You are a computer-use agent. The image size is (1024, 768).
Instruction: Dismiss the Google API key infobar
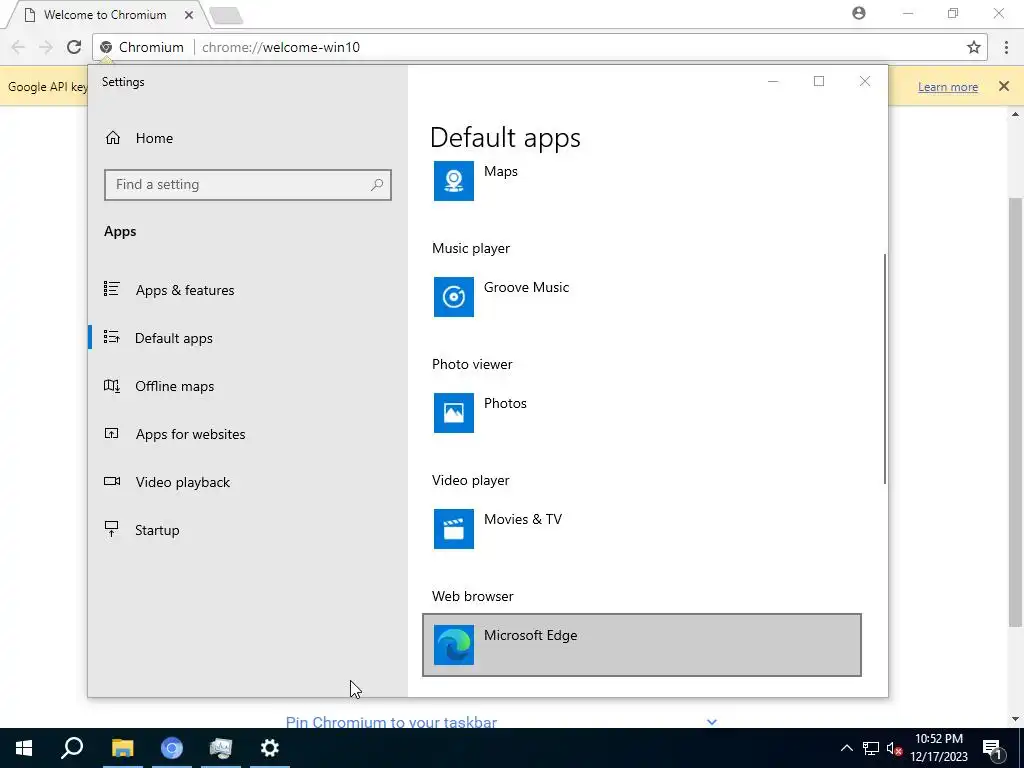[x=1004, y=86]
